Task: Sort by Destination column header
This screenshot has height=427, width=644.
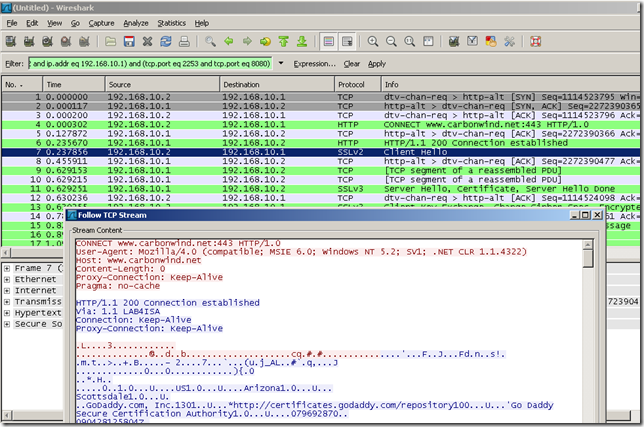Action: (277, 85)
